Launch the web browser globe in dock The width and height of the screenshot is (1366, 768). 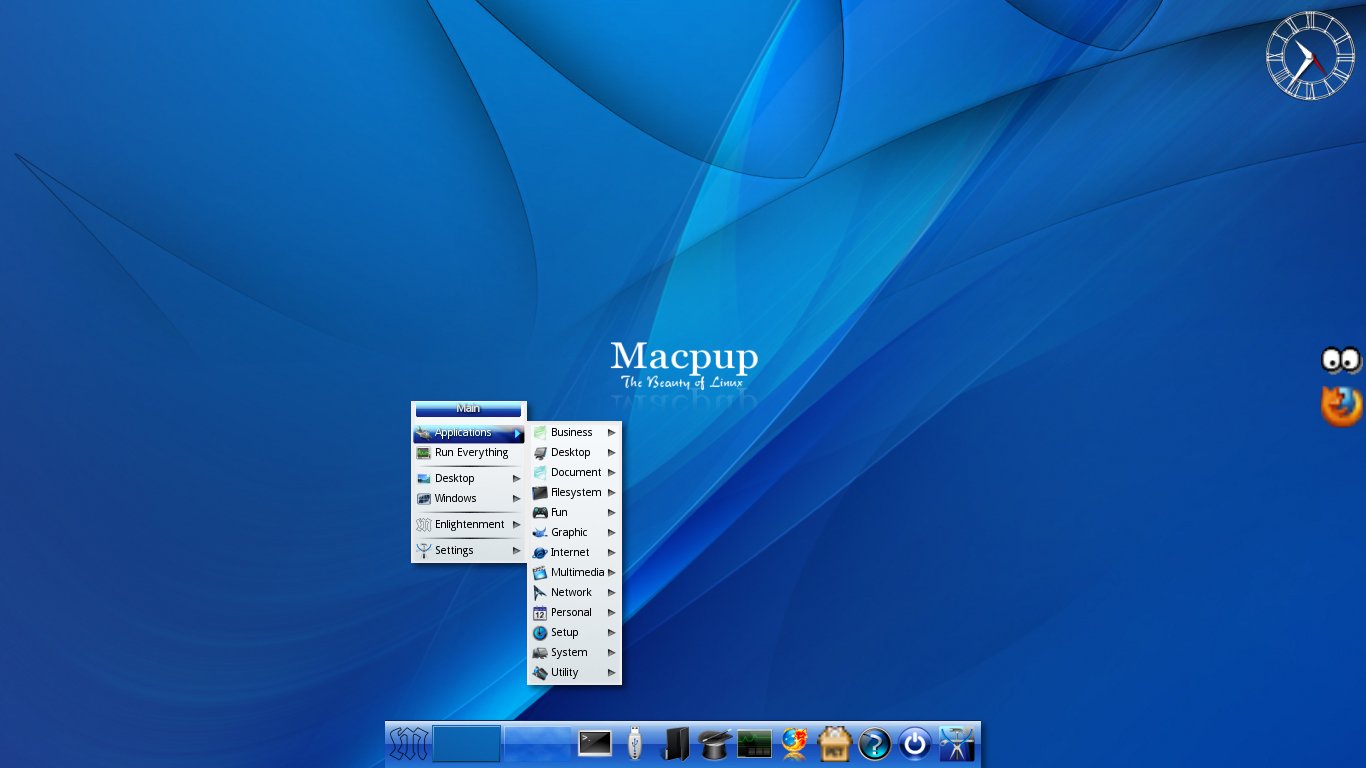[795, 744]
